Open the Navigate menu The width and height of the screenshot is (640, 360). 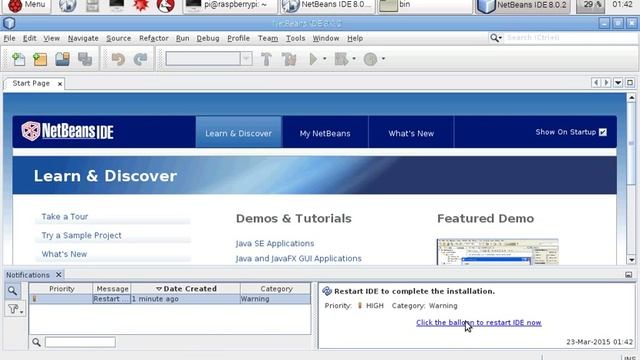click(83, 38)
